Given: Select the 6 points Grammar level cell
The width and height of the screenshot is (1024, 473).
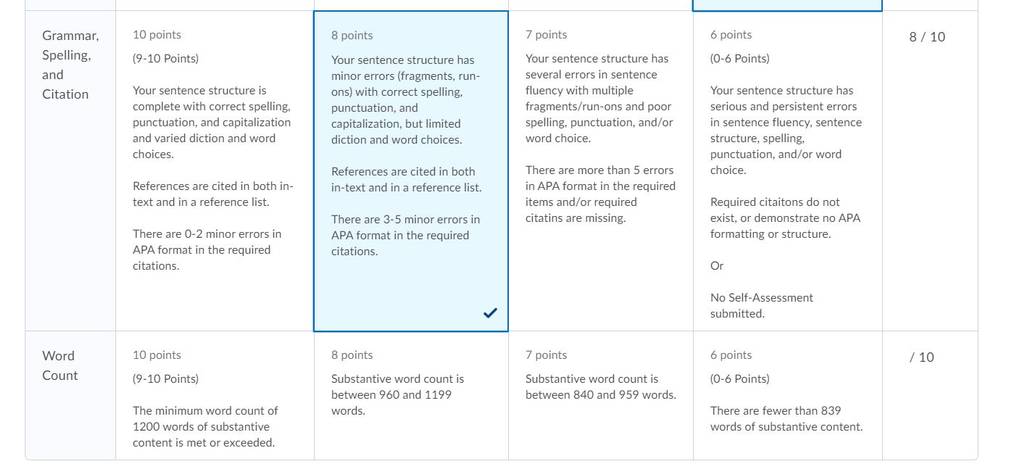Looking at the screenshot, I should pos(788,171).
